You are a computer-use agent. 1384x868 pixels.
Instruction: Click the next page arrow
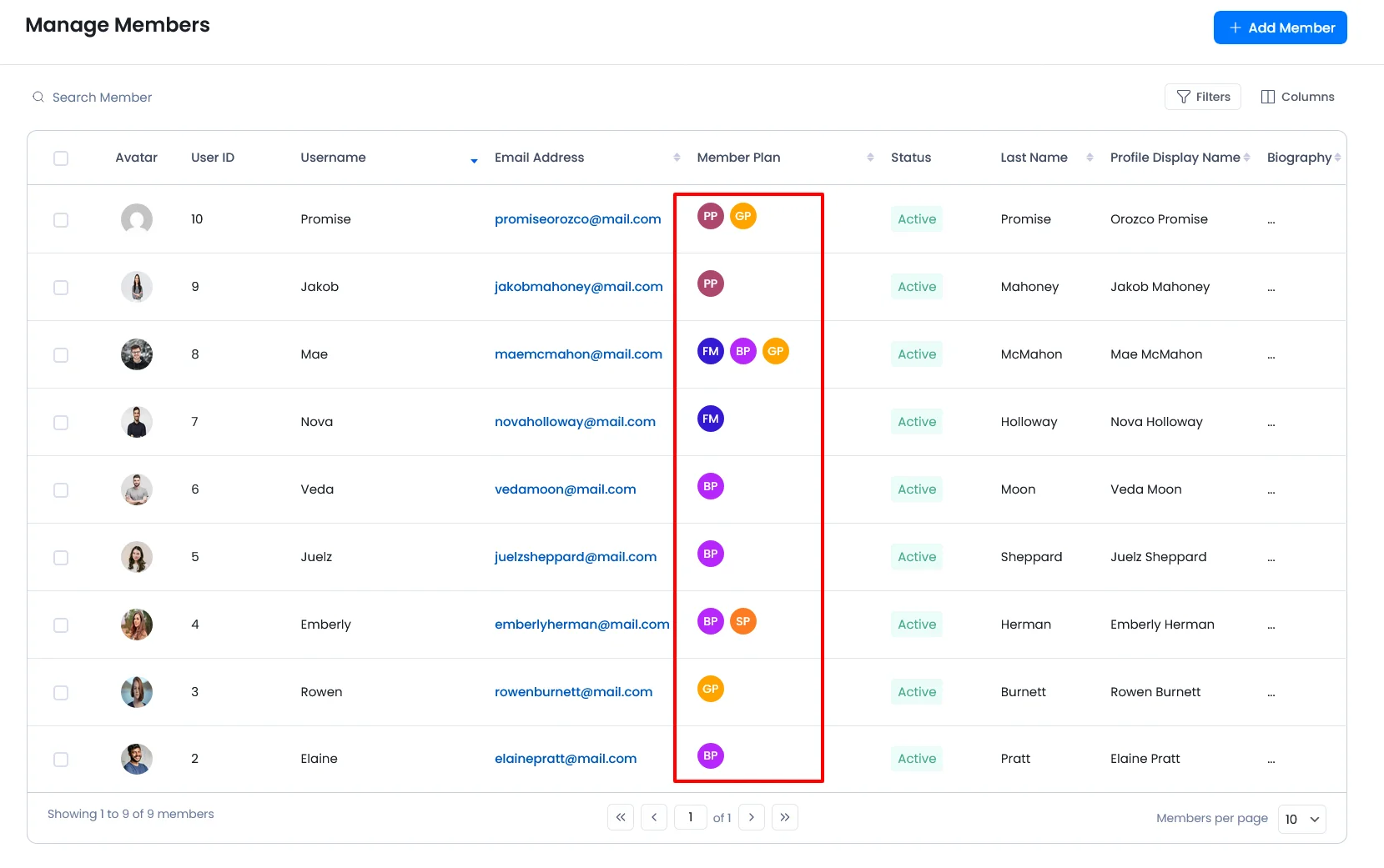752,817
